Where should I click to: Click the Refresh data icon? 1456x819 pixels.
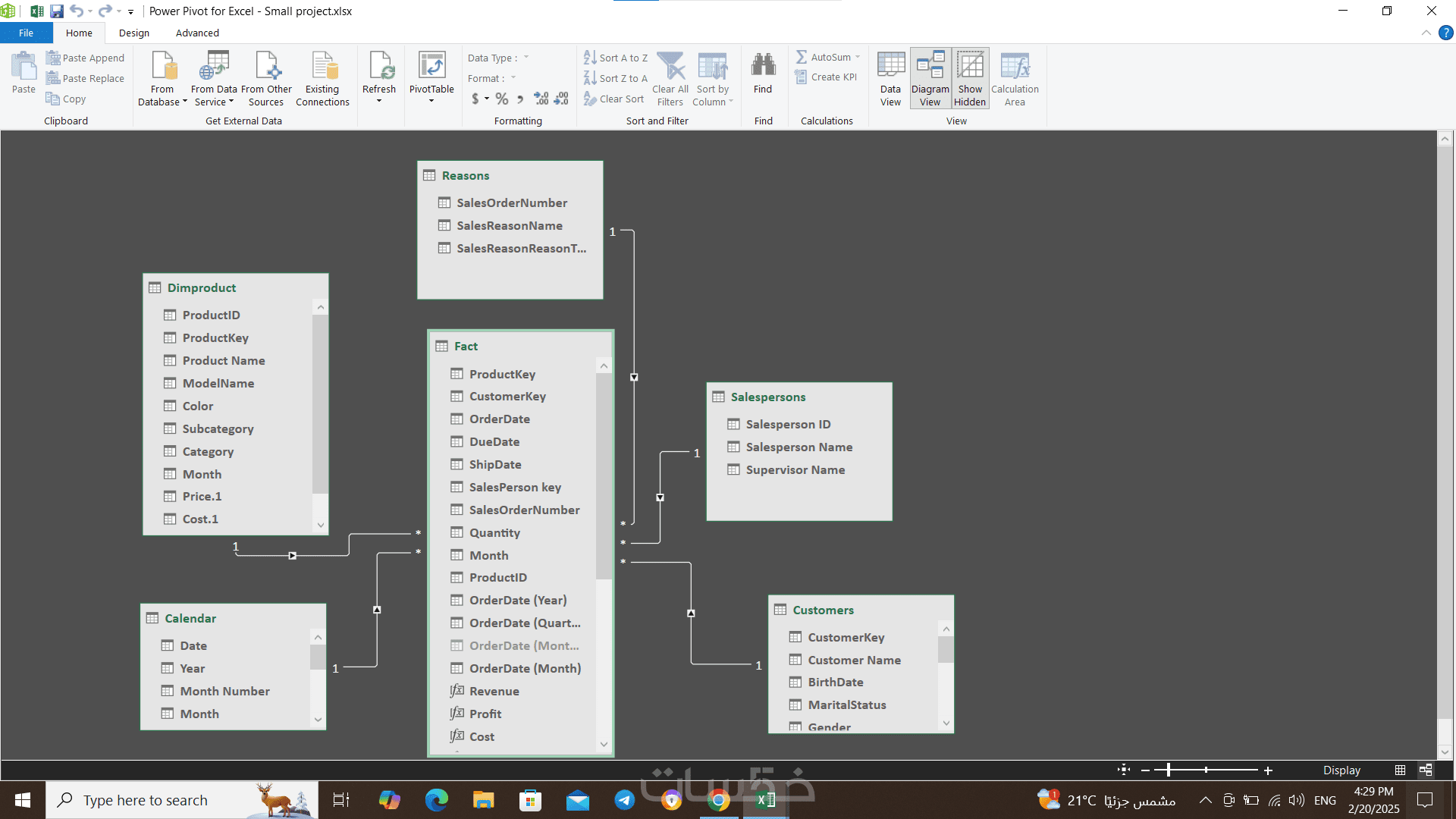point(379,67)
